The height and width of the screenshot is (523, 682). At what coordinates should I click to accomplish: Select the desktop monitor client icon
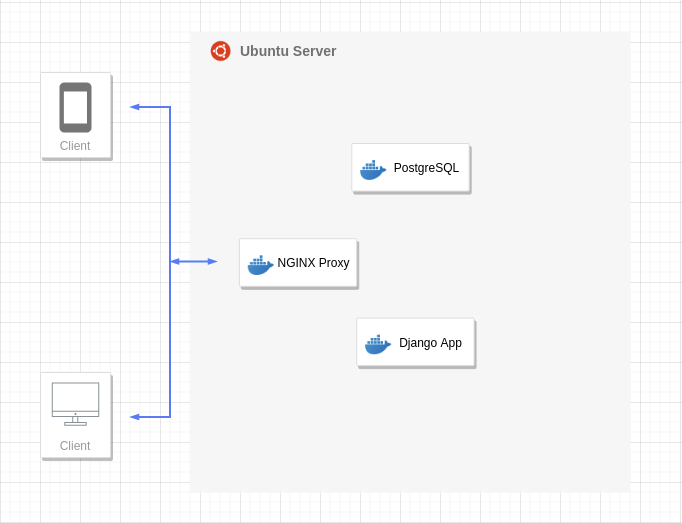coord(75,404)
